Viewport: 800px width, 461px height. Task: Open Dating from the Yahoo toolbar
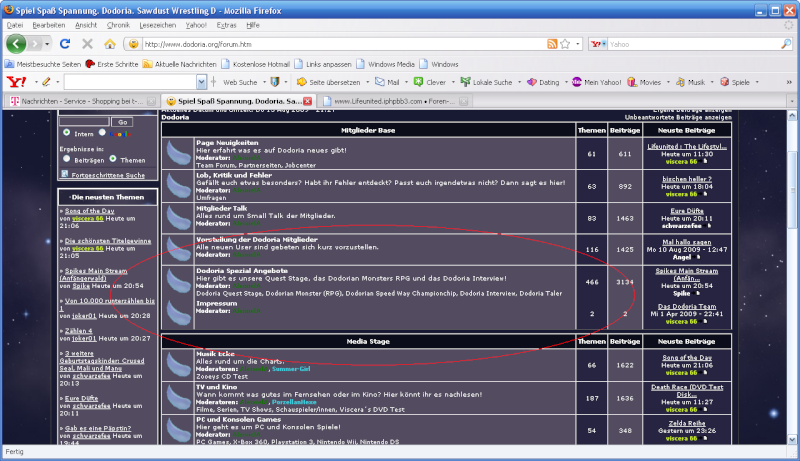[543, 82]
